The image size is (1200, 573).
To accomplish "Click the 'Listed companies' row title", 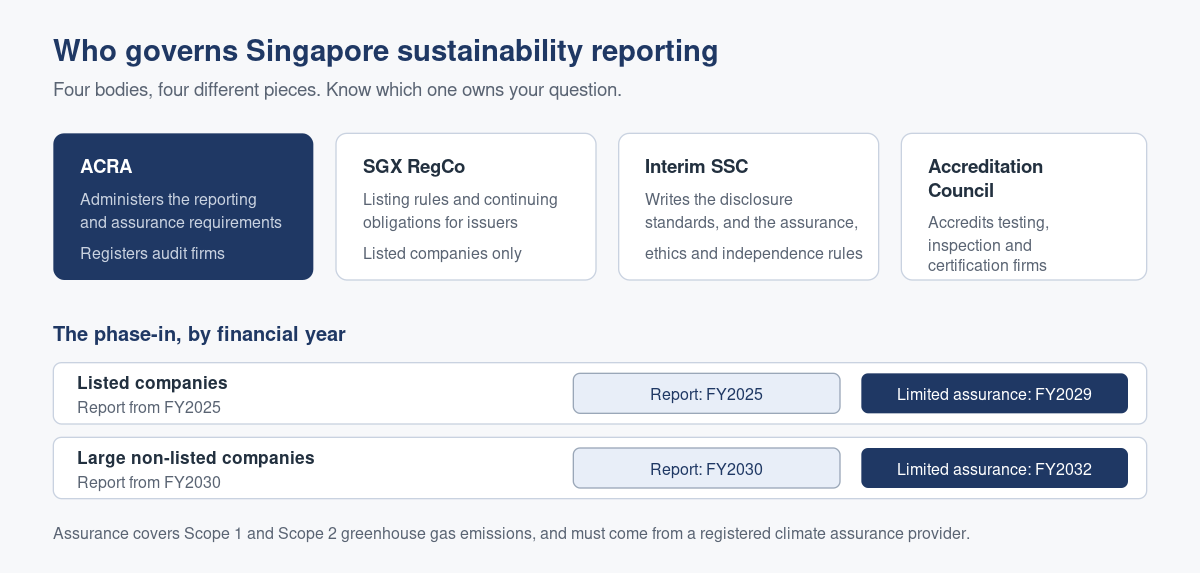I will [x=152, y=383].
